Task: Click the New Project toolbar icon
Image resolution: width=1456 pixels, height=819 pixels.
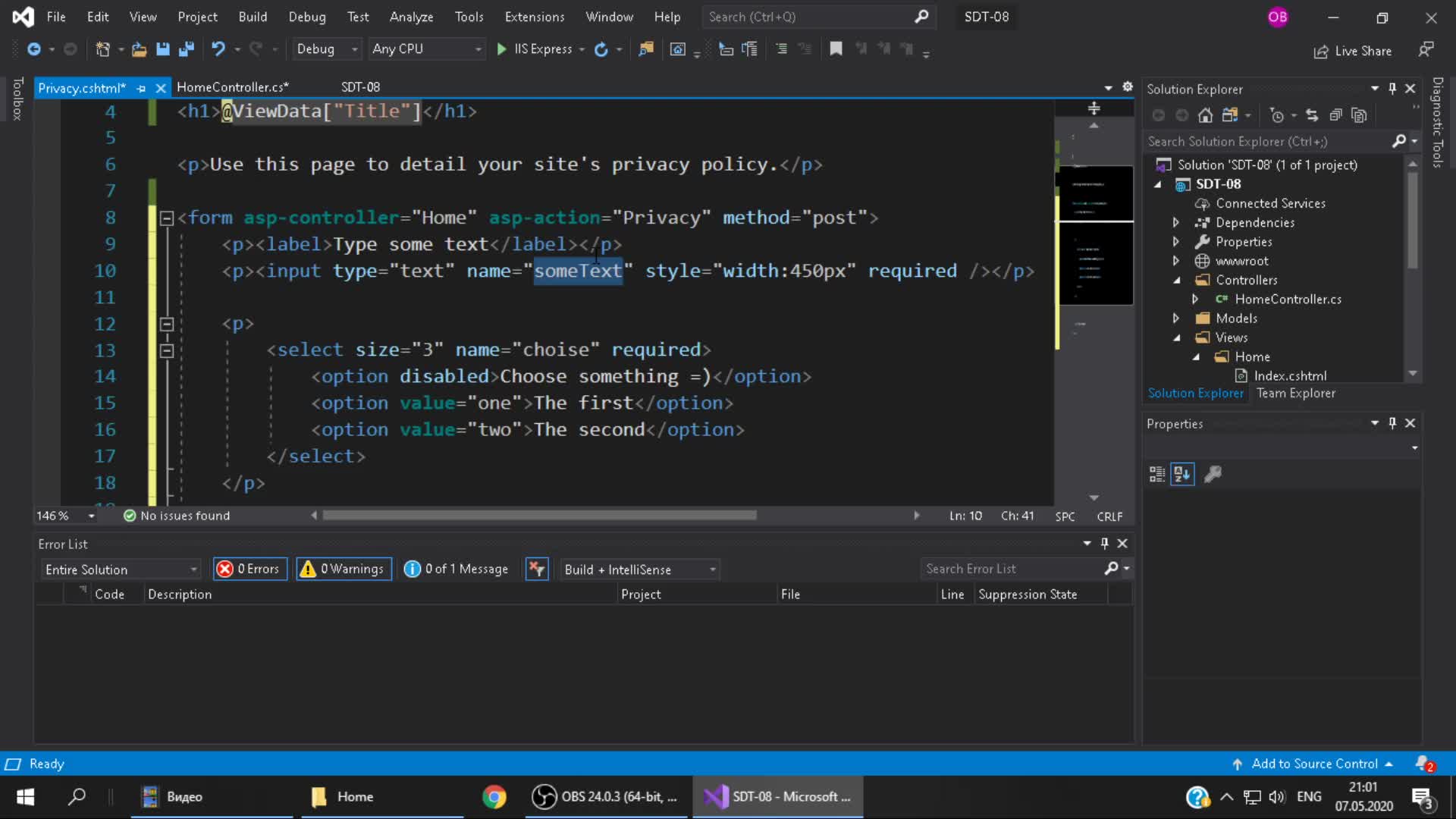Action: [x=103, y=49]
